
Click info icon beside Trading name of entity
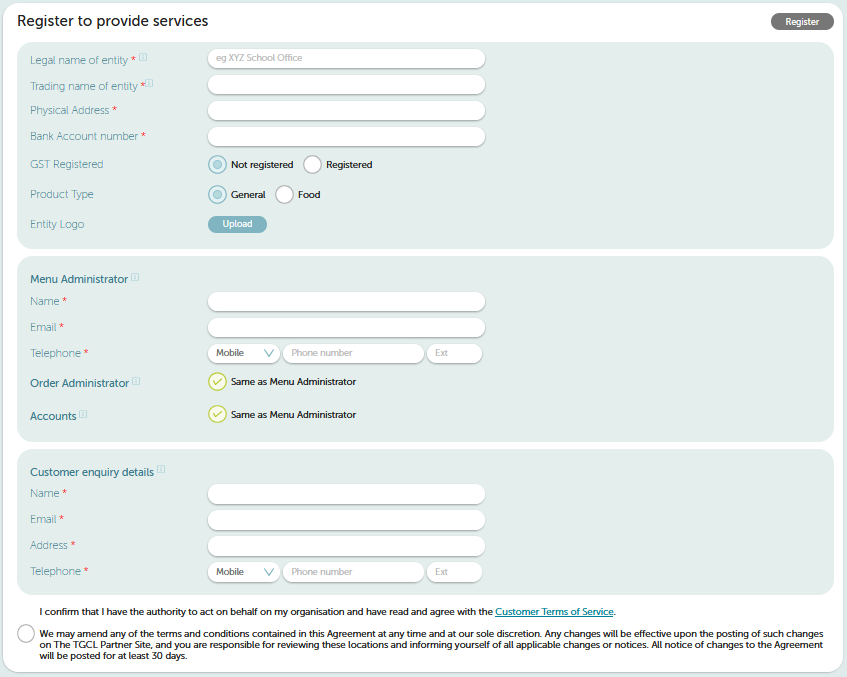click(150, 83)
